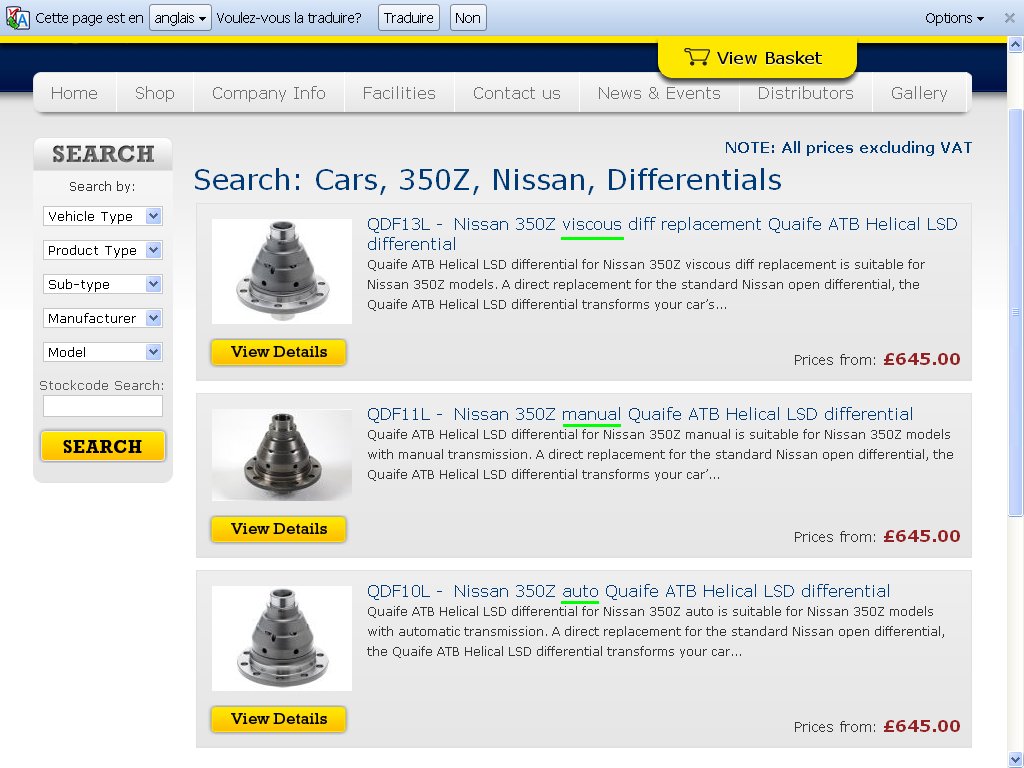Expand the Sub-type dropdown
This screenshot has width=1024, height=768.
point(103,284)
